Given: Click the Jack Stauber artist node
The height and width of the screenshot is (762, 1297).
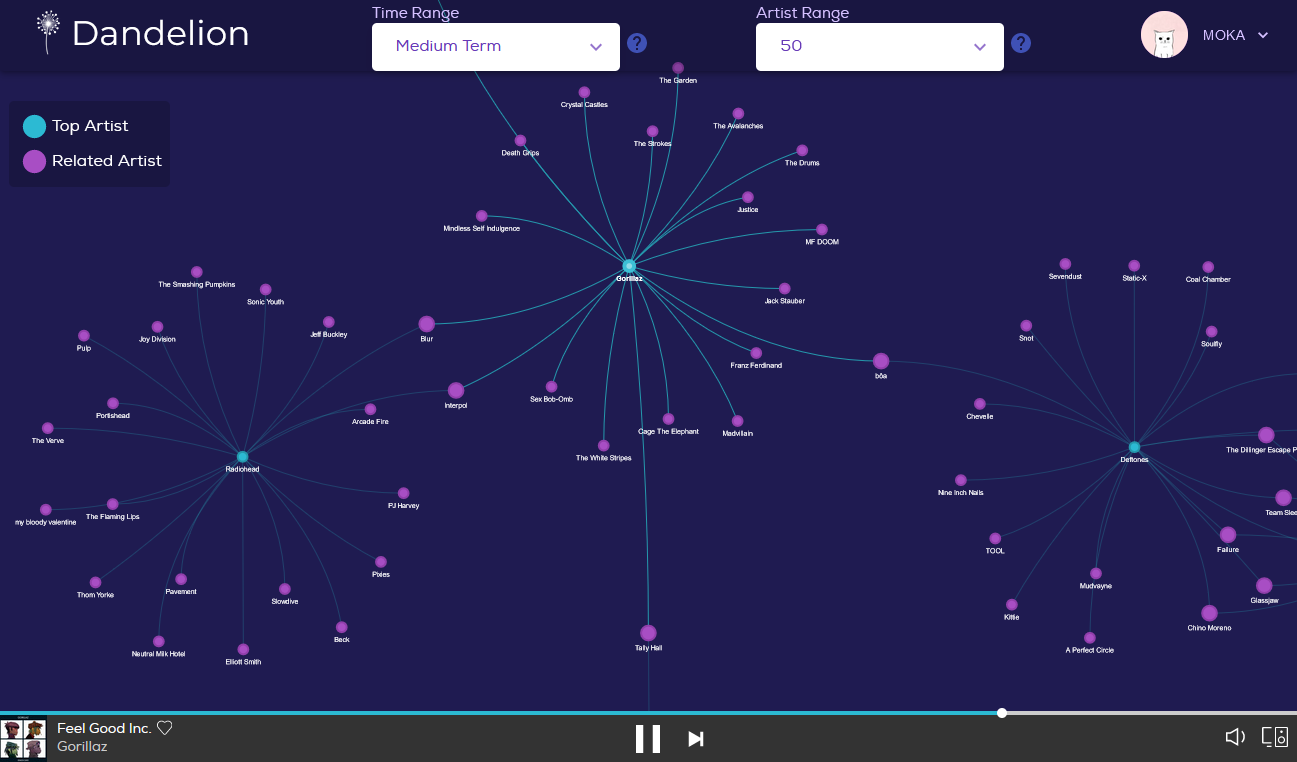Looking at the screenshot, I should (785, 288).
